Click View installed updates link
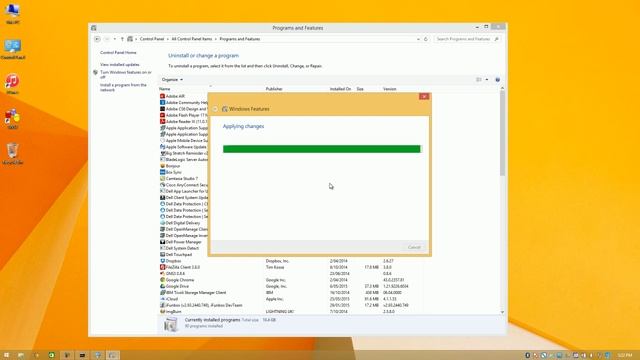This screenshot has width=640, height=360. 120,64
